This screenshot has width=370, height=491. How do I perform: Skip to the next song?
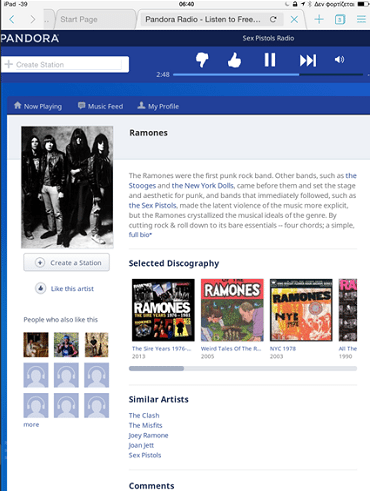tap(308, 60)
